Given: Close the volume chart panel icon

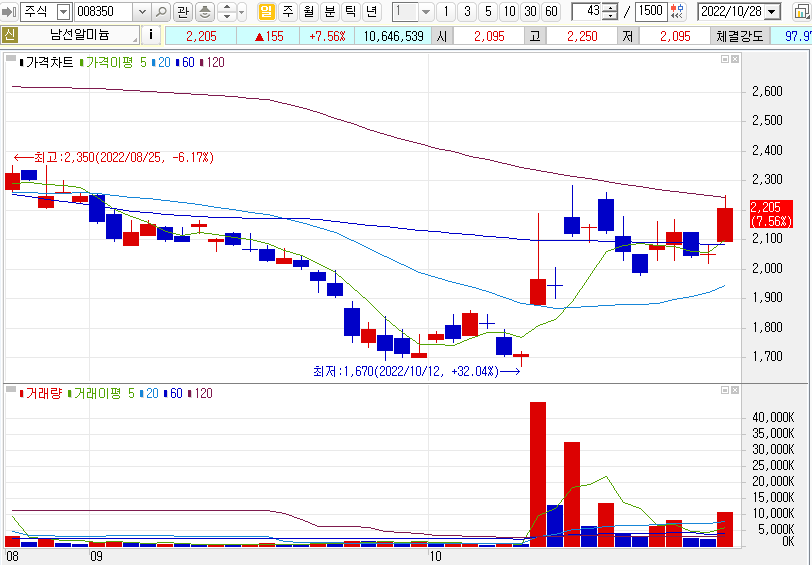Looking at the screenshot, I should (735, 390).
